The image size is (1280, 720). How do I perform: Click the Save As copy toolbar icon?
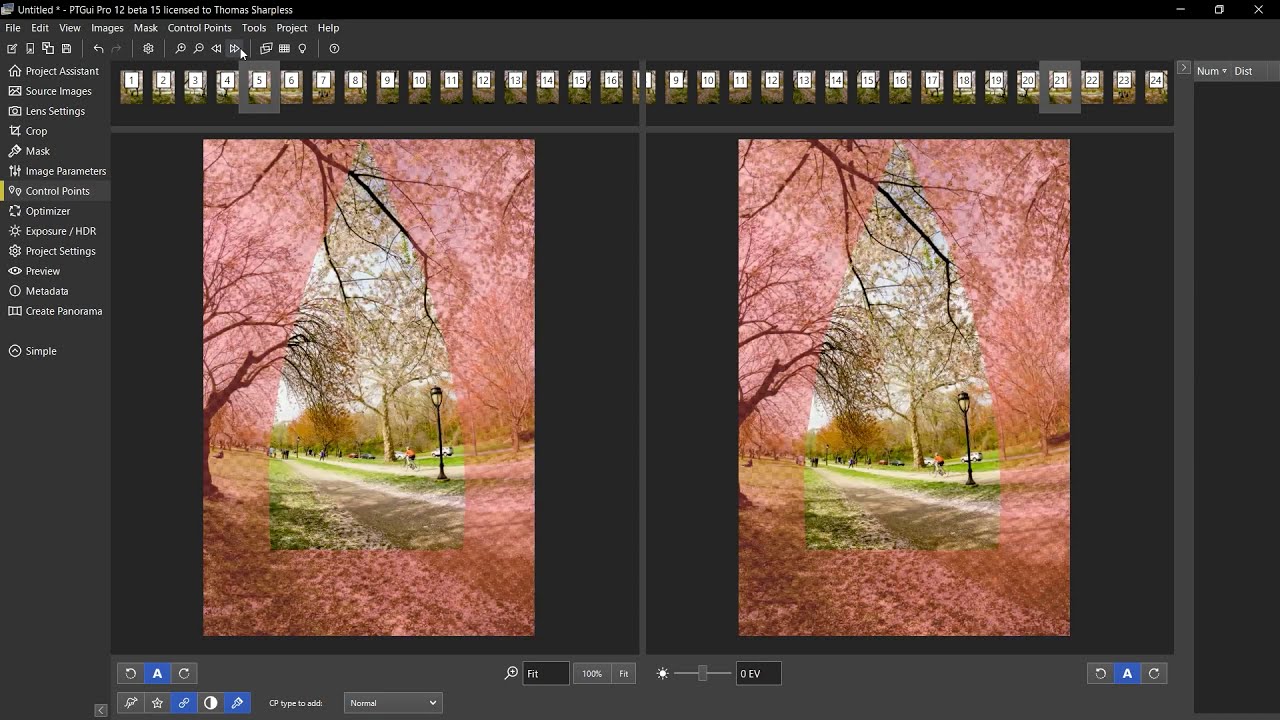point(48,48)
